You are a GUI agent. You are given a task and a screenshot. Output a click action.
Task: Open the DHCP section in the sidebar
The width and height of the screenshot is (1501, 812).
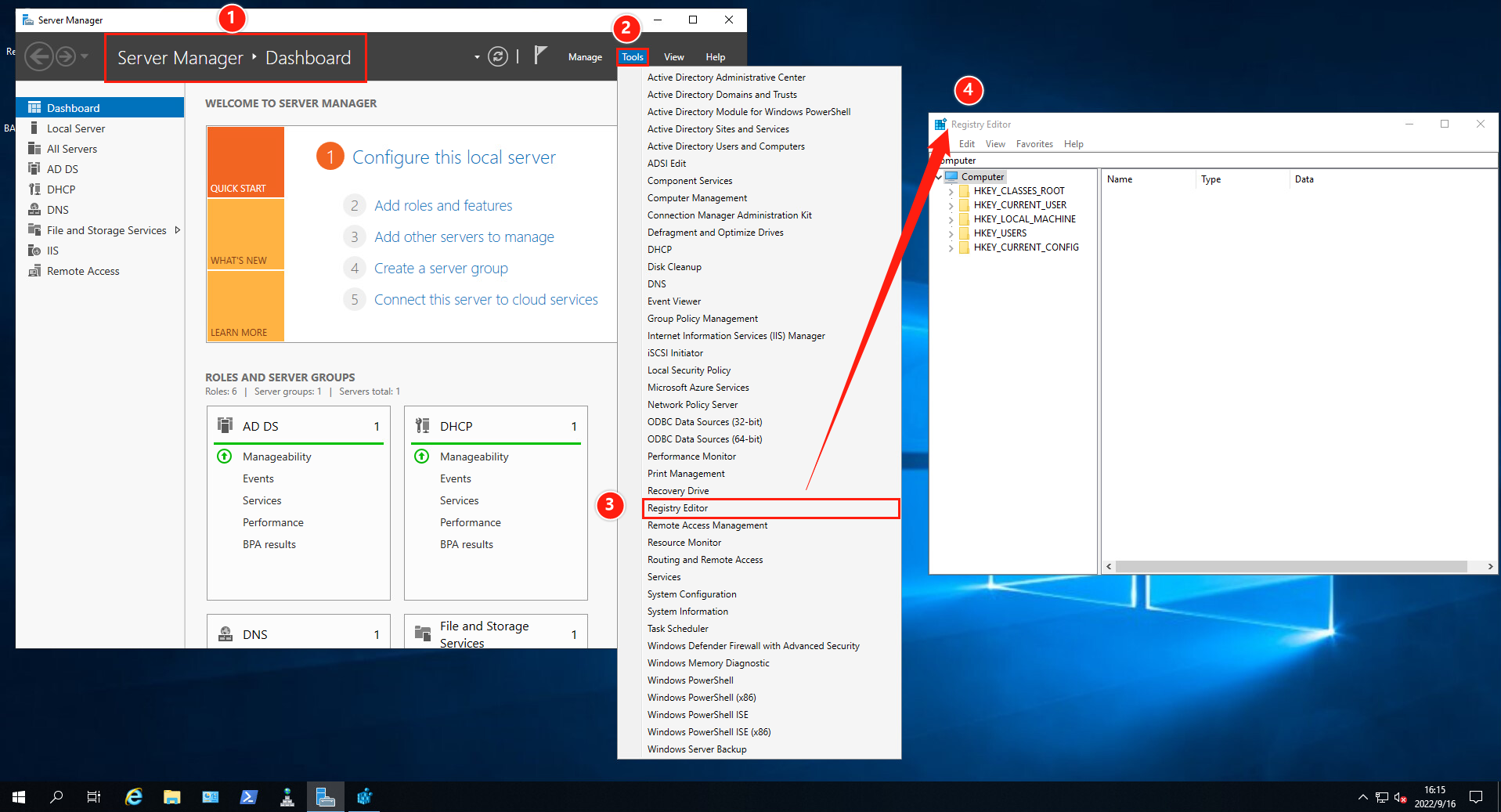(62, 189)
